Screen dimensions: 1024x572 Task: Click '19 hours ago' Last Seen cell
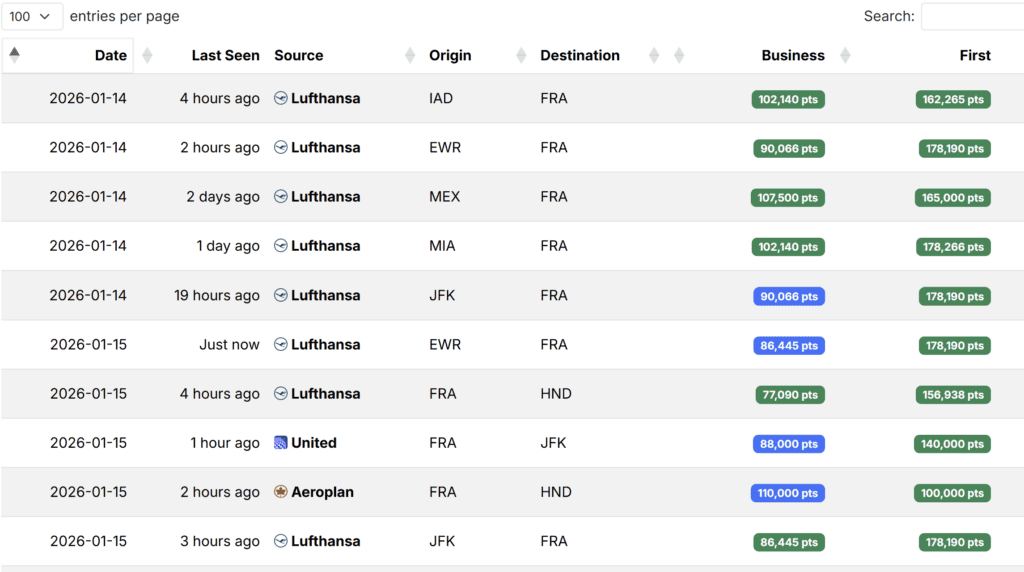click(217, 295)
